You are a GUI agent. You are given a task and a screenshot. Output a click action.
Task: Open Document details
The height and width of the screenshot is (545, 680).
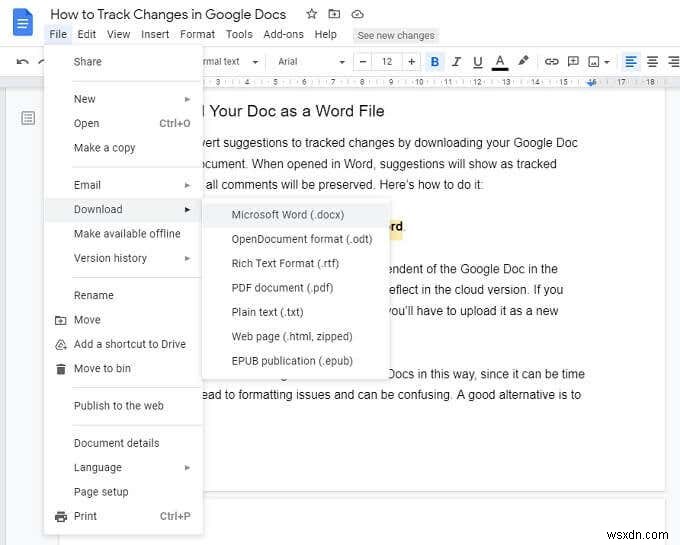pyautogui.click(x=123, y=443)
